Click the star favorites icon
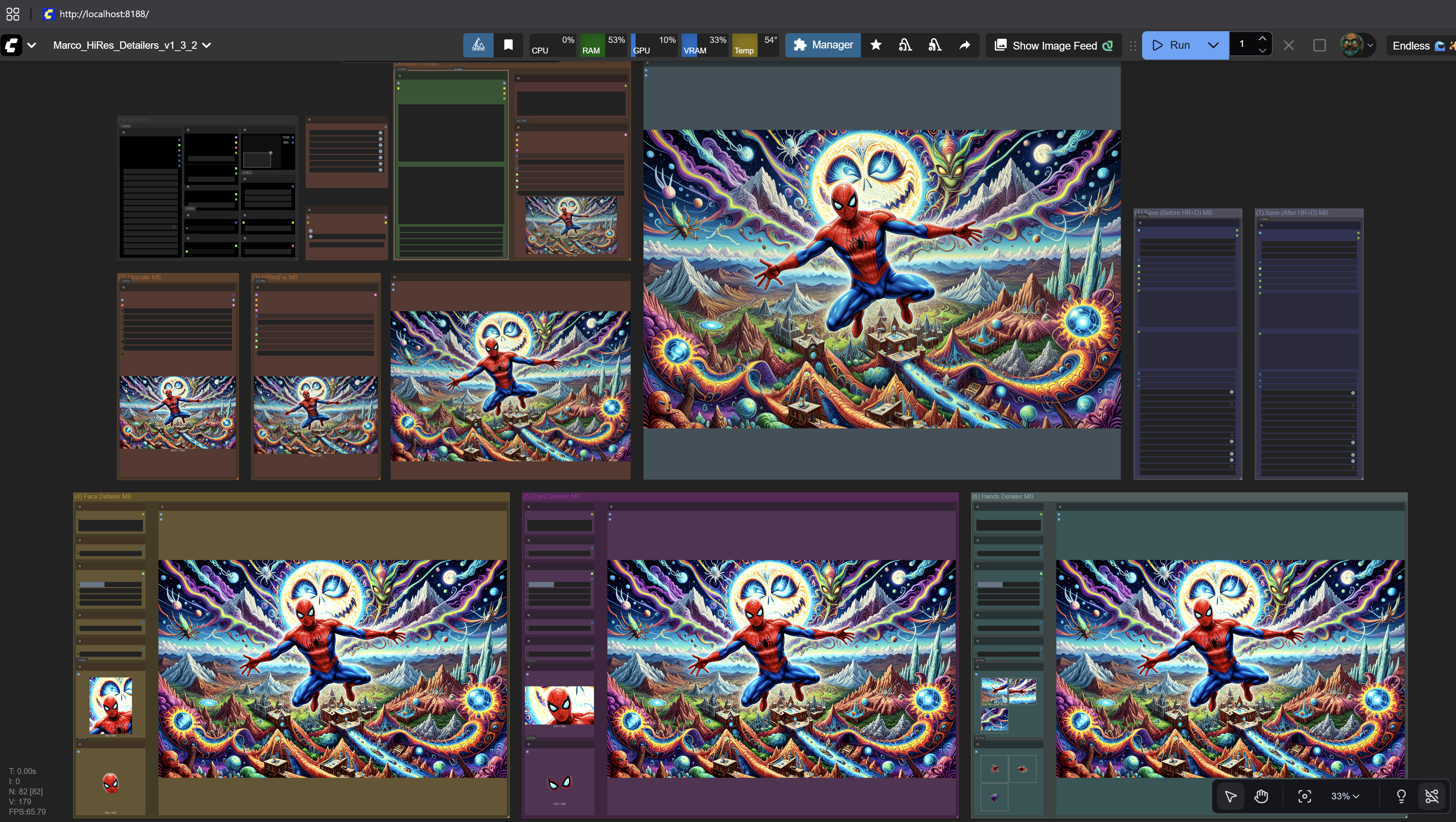 coord(875,45)
